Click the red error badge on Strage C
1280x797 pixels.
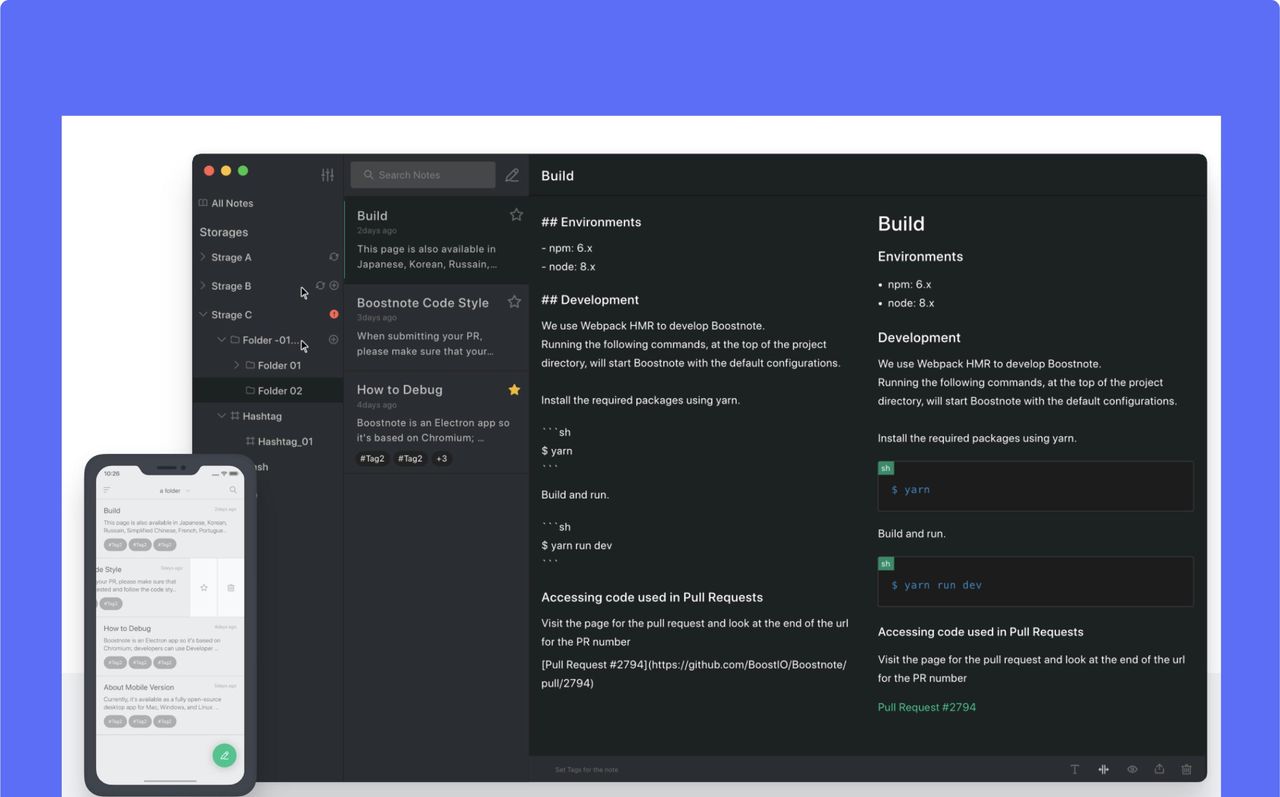click(x=334, y=315)
